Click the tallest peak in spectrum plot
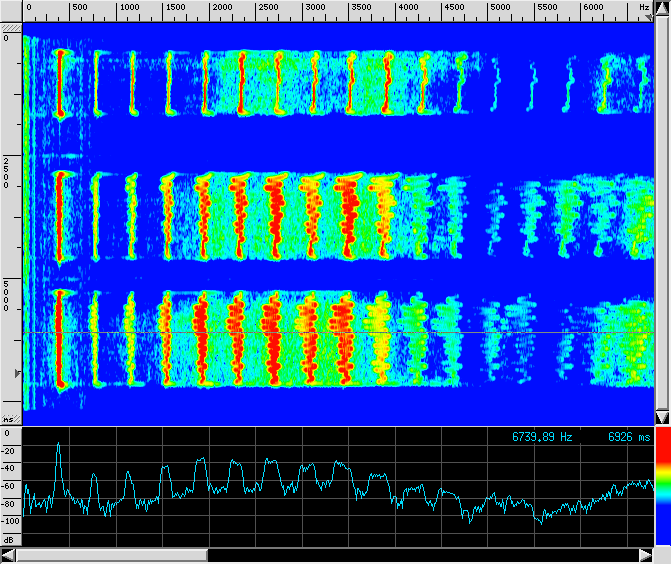671x564 pixels. (59, 445)
